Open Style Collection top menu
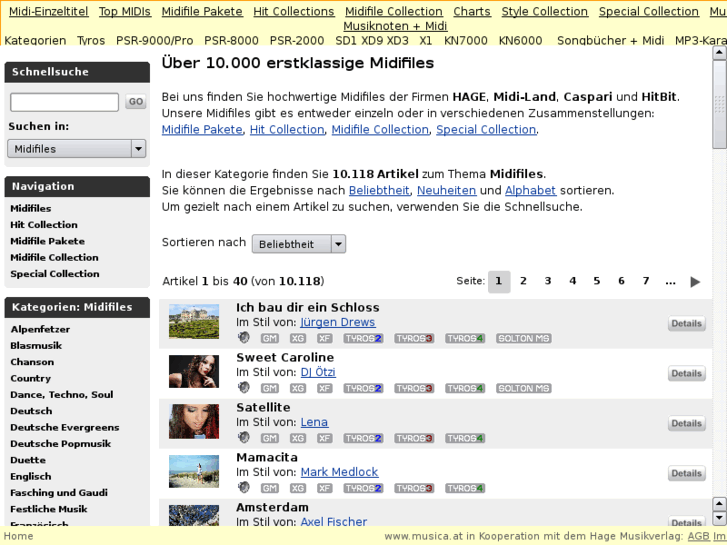 point(544,12)
